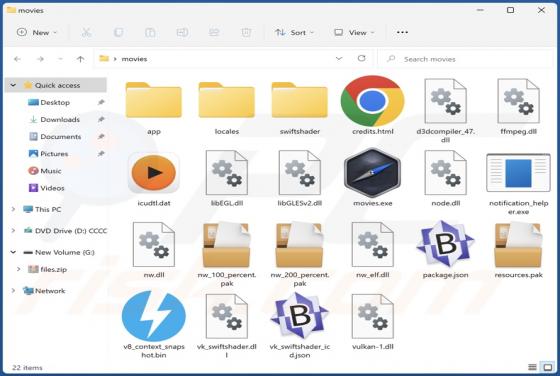Unpin Desktop from Quick access

(101, 102)
